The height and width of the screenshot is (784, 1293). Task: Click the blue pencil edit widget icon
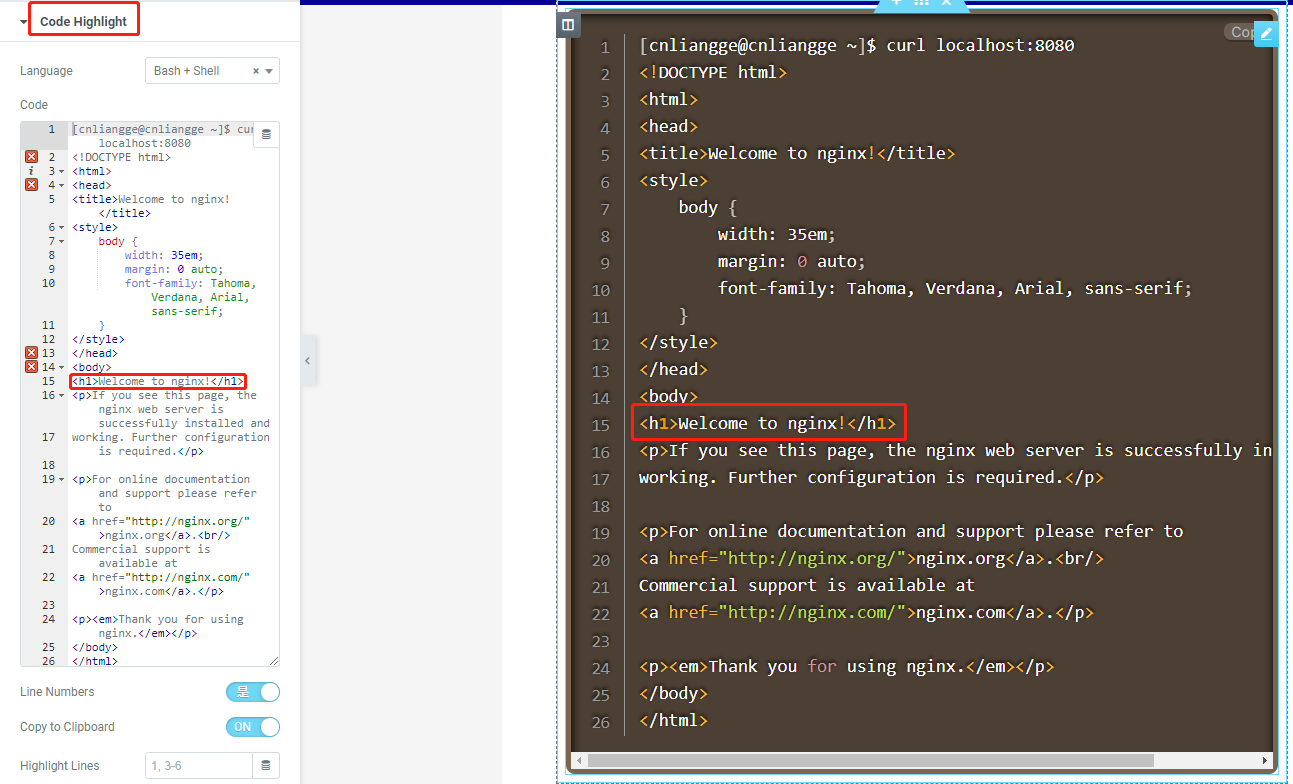[x=1266, y=33]
